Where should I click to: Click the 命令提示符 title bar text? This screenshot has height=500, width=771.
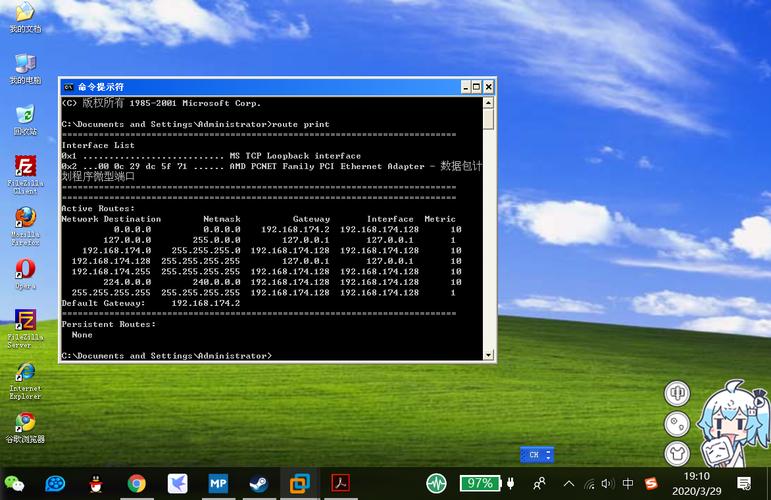pos(101,87)
